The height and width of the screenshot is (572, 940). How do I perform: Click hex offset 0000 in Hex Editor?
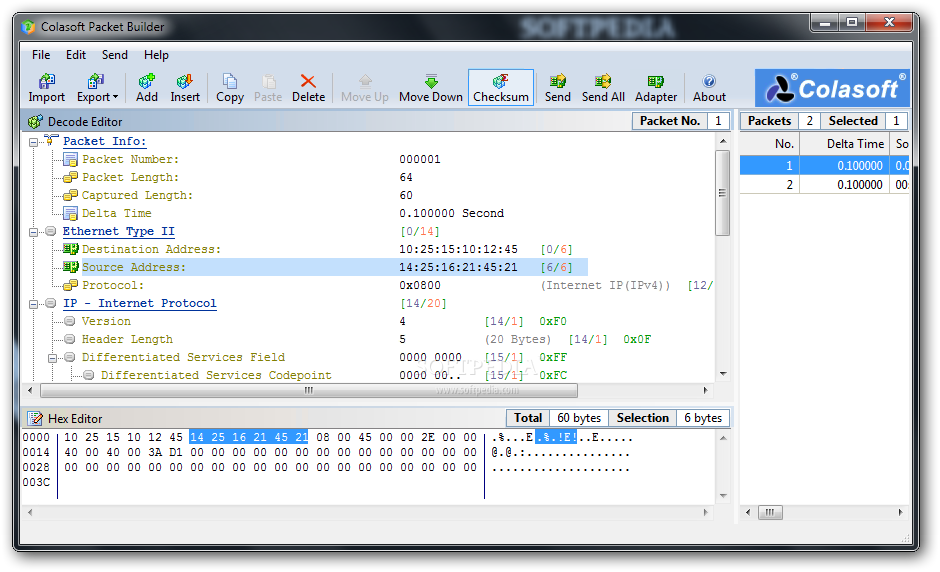[36, 437]
